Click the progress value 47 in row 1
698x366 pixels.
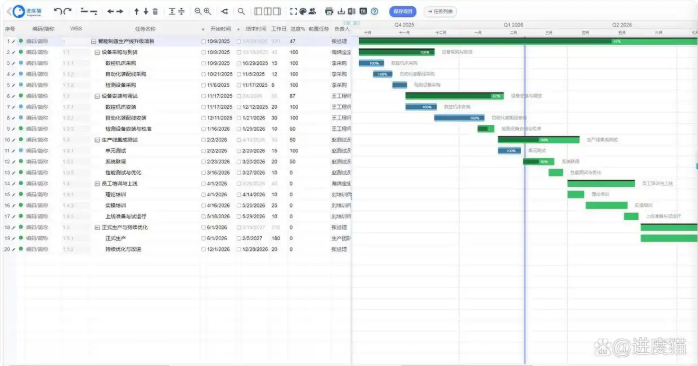coord(292,41)
